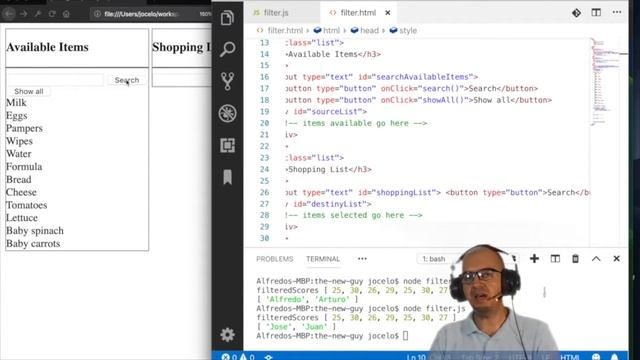Click the split editor icon
Image resolution: width=640 pixels, height=360 pixels.
point(596,13)
